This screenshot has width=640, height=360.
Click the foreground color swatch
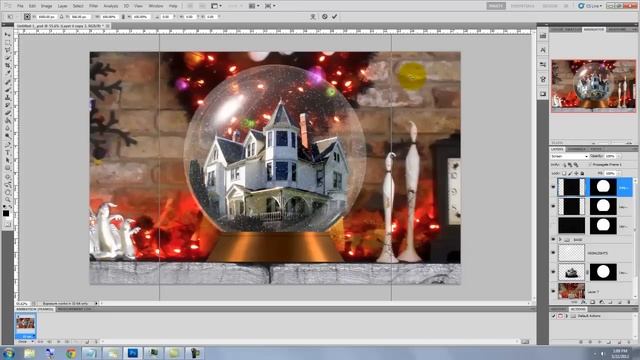6,213
